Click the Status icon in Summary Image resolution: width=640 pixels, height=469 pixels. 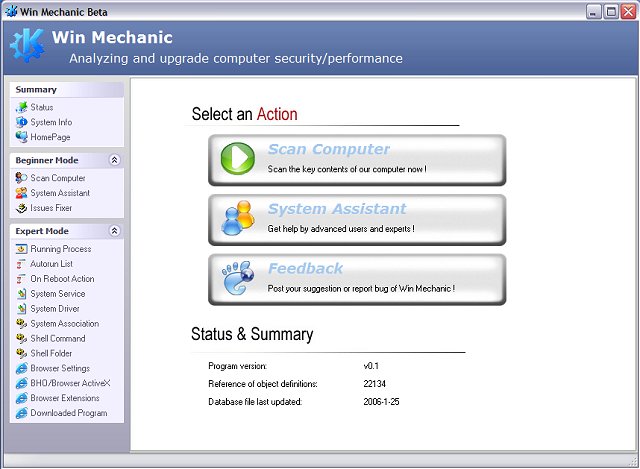(x=21, y=107)
